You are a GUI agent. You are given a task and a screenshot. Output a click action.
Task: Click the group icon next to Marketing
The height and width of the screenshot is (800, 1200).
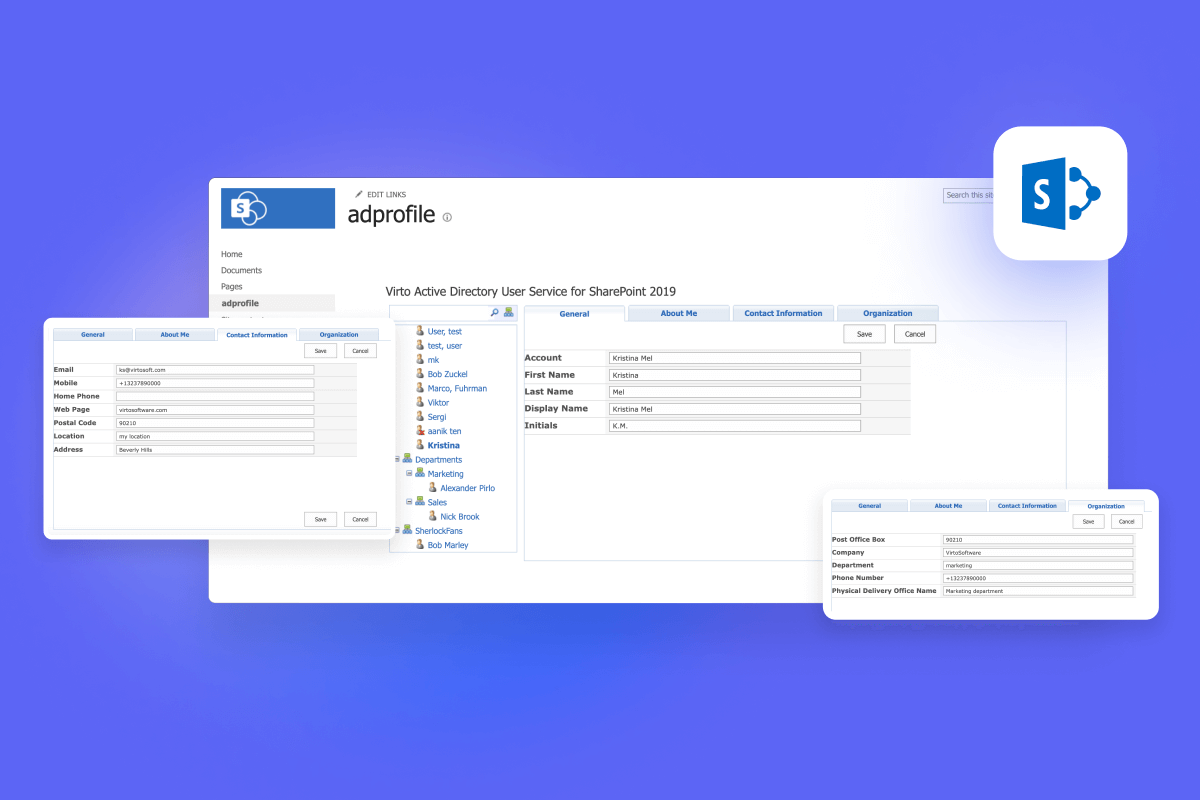tap(420, 473)
